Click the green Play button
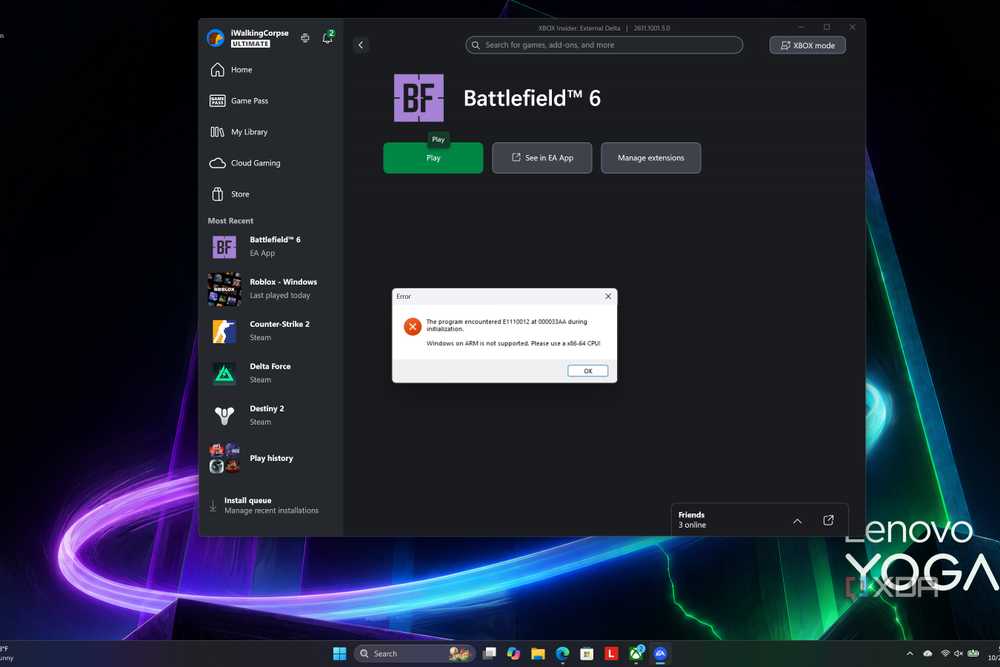Screen dimensions: 1000x667 pyautogui.click(x=433, y=158)
